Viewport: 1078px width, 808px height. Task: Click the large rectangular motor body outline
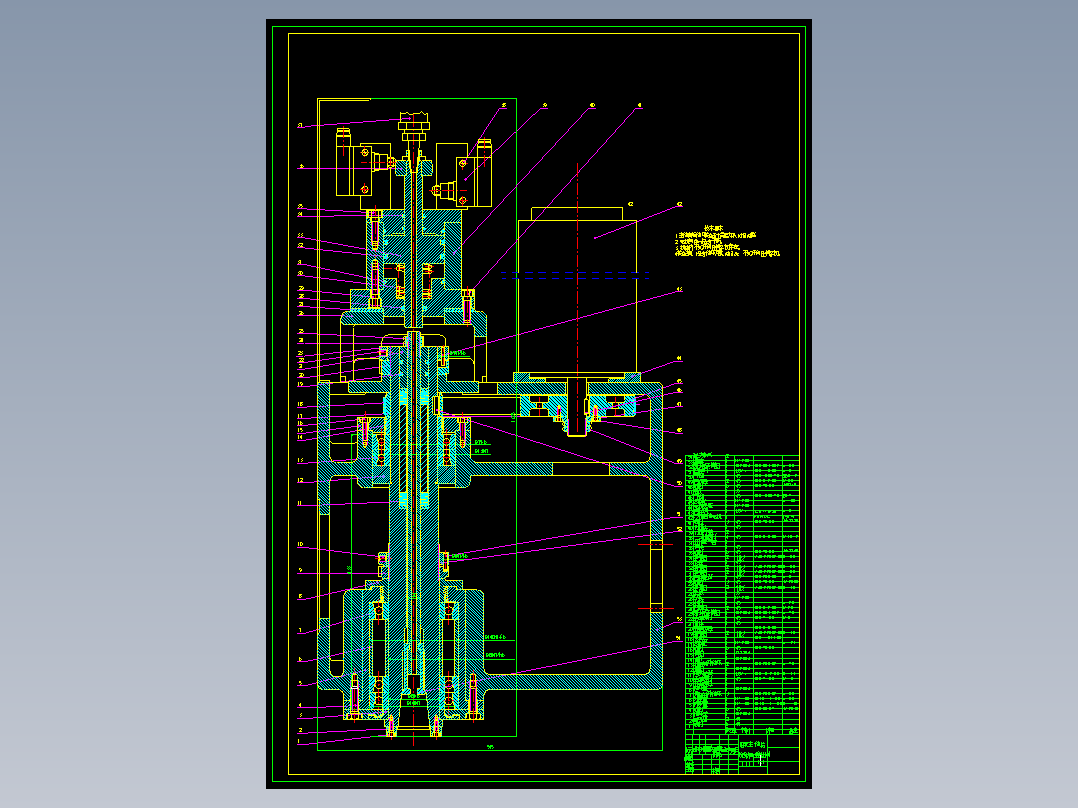[x=578, y=297]
